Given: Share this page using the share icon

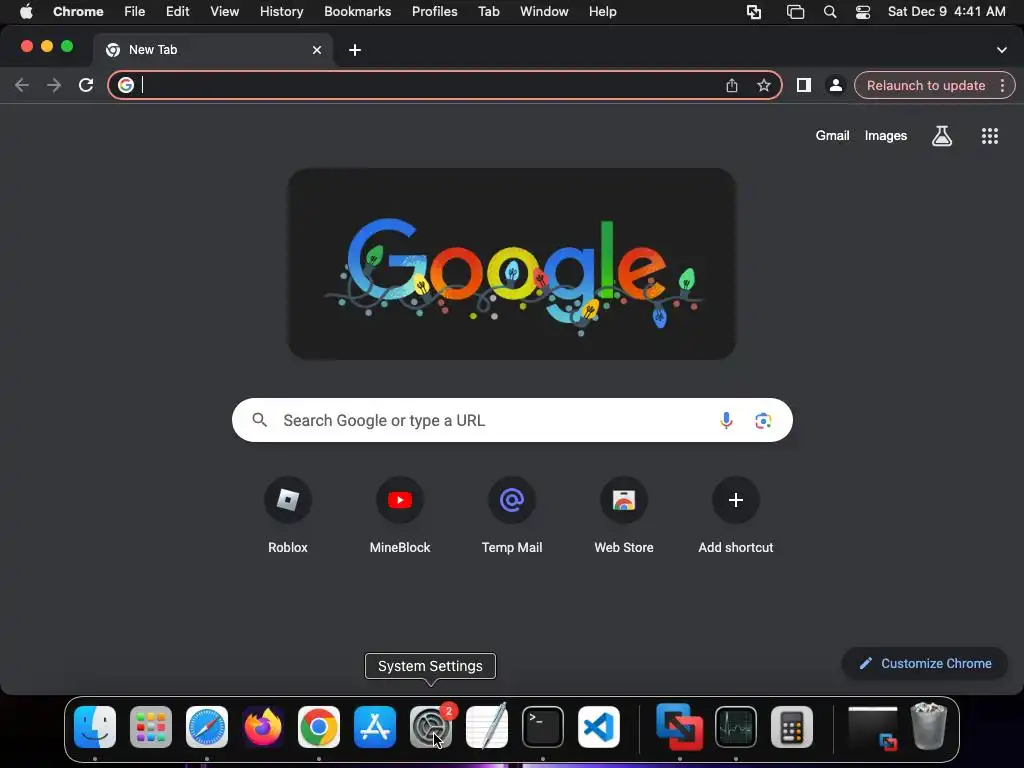Looking at the screenshot, I should (732, 85).
